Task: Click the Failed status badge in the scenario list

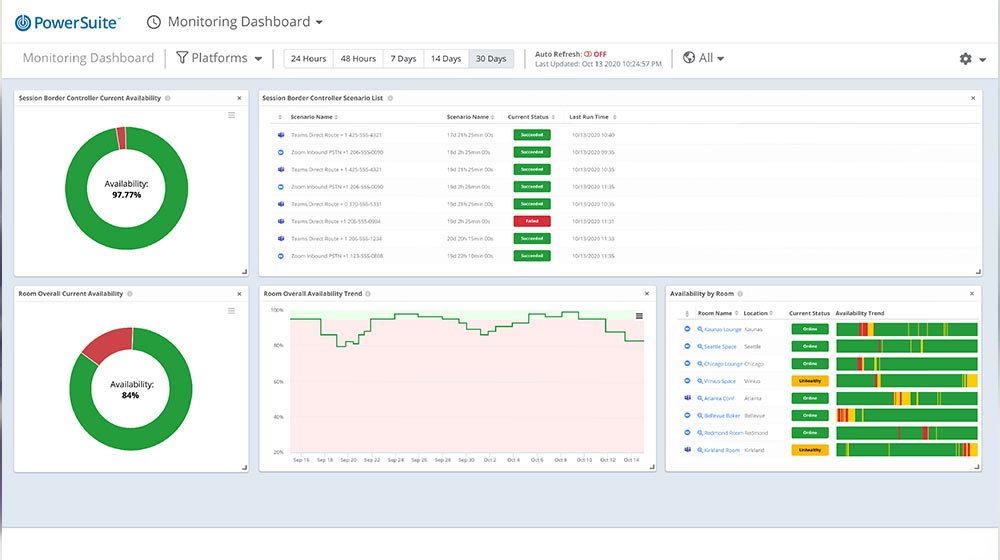Action: [x=531, y=221]
